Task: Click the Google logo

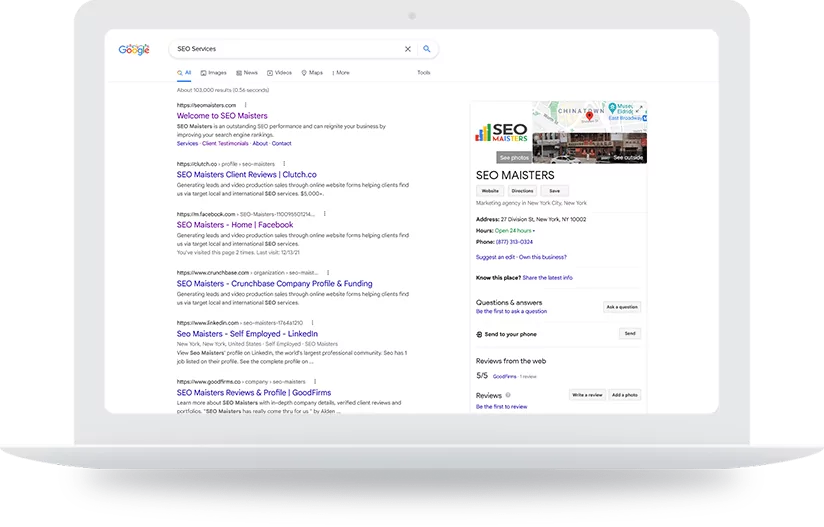Action: [134, 49]
